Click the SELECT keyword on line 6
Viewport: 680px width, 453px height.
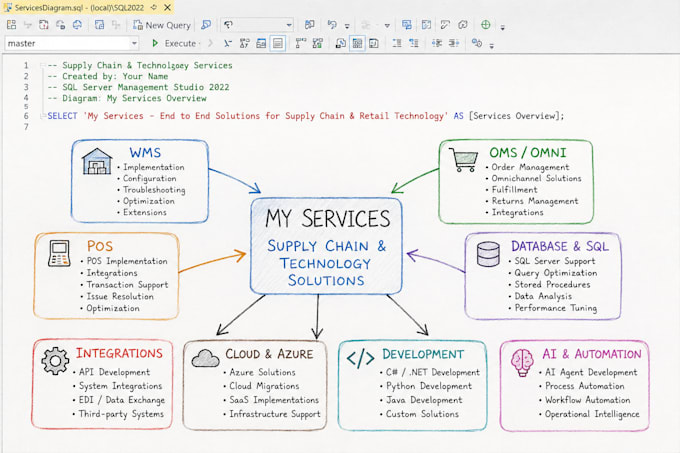pos(62,116)
